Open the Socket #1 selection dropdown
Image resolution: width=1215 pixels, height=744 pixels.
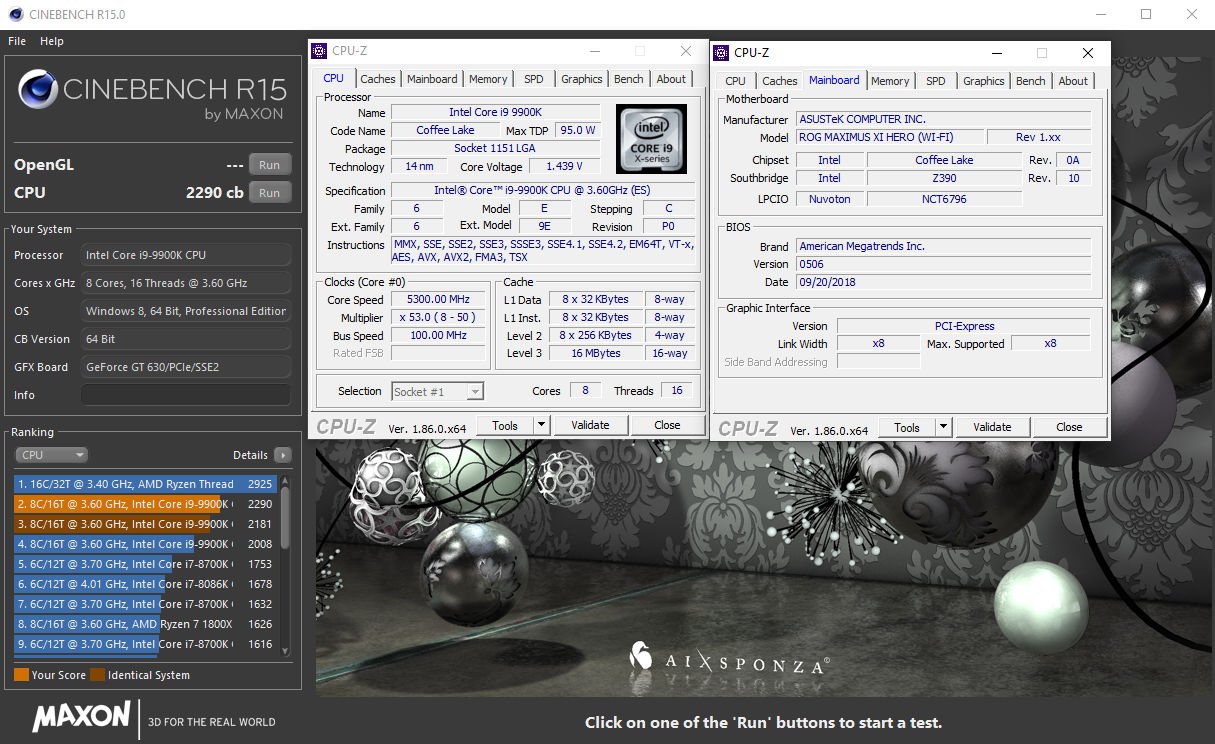(437, 392)
